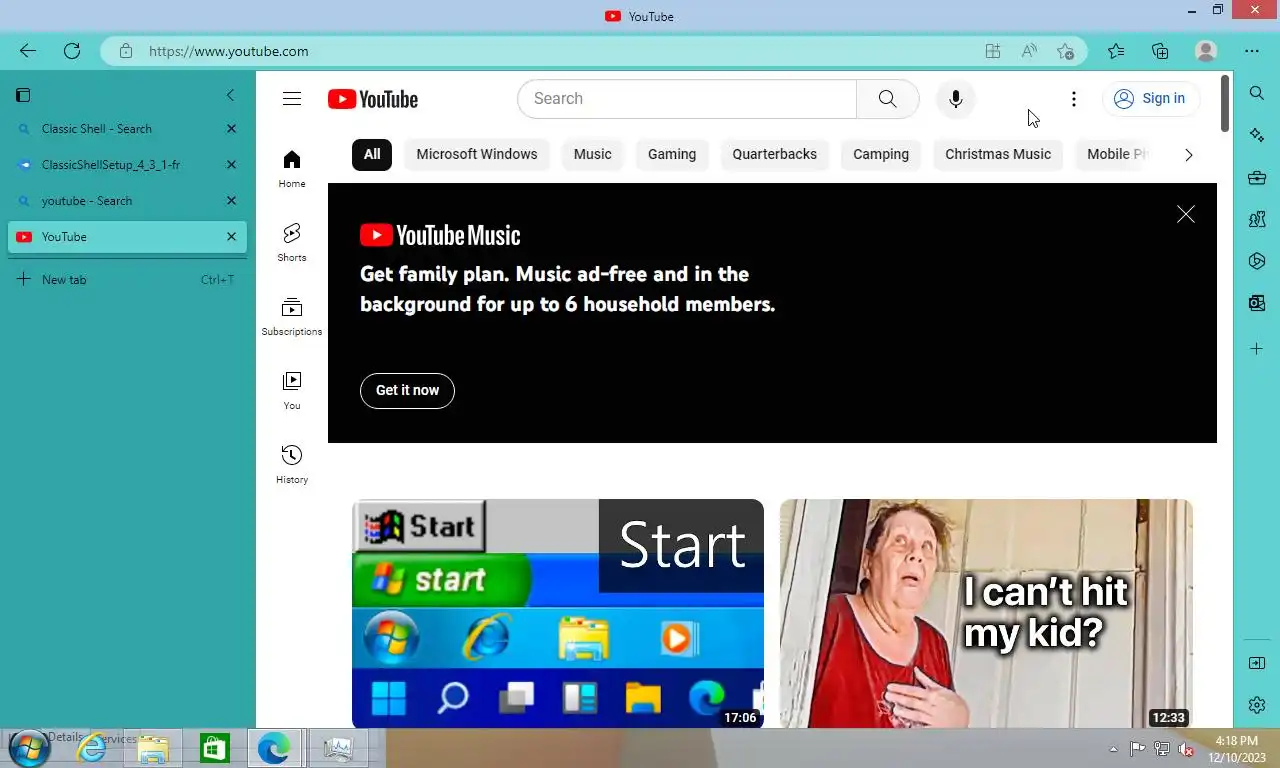Open Subscriptions in the YouTube sidebar
1280x768 pixels.
click(292, 317)
